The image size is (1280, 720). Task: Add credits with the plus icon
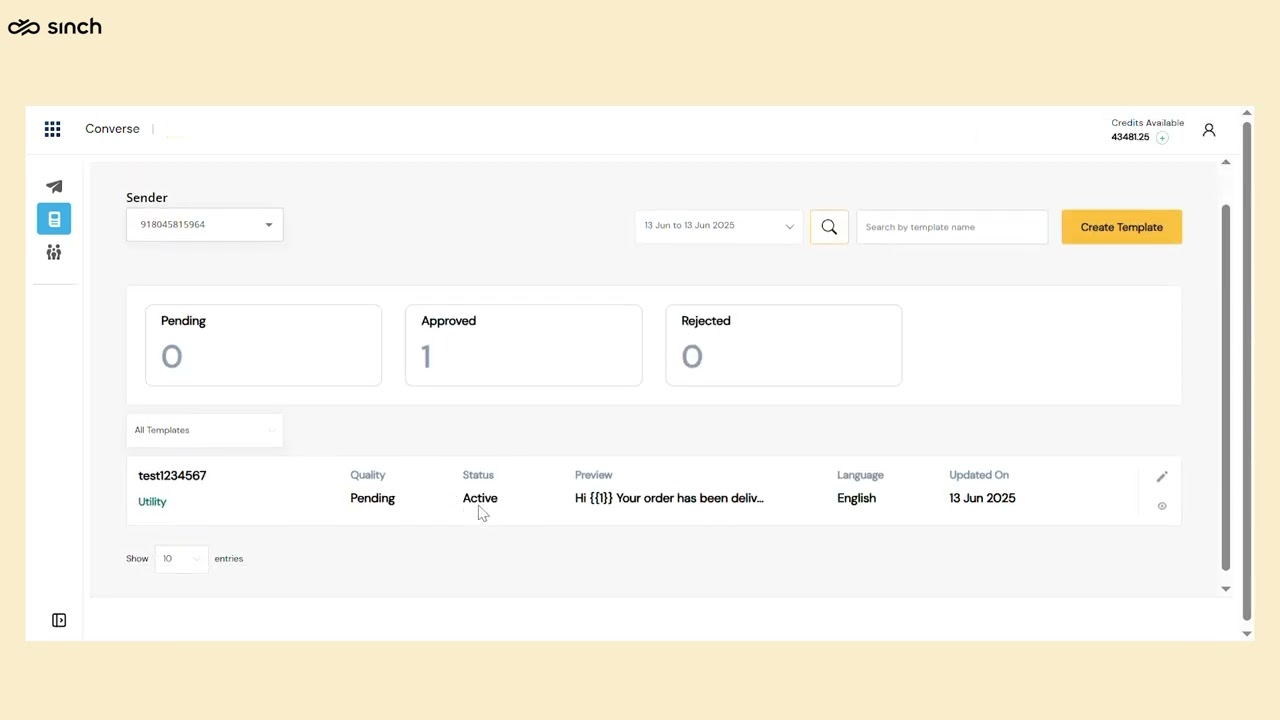pyautogui.click(x=1162, y=138)
